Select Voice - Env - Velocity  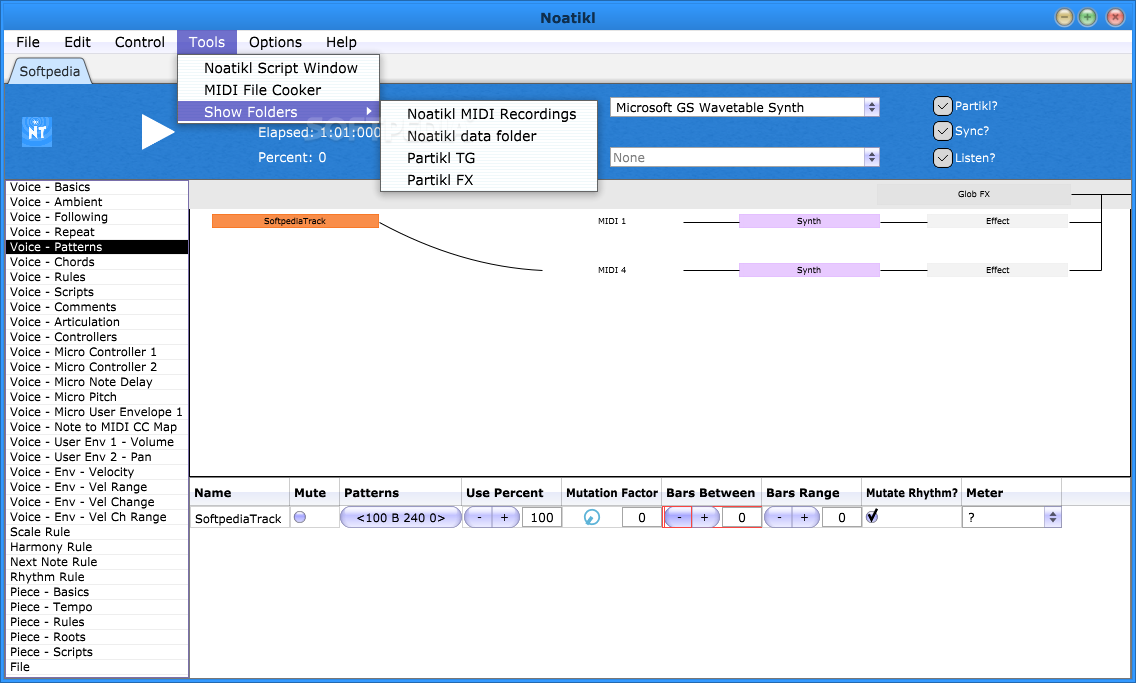97,472
